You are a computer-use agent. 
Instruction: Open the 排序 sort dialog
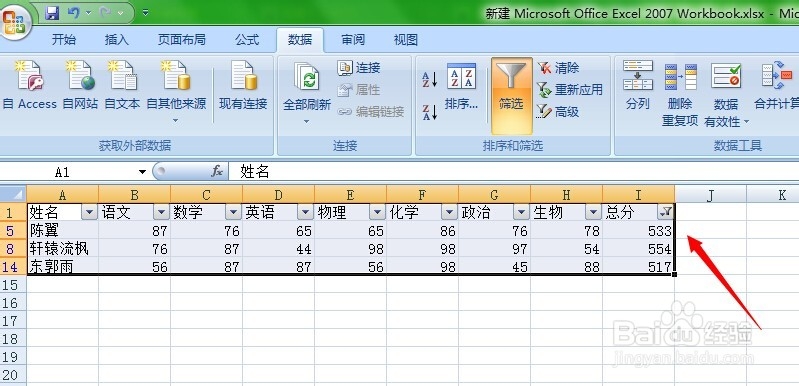click(x=462, y=87)
